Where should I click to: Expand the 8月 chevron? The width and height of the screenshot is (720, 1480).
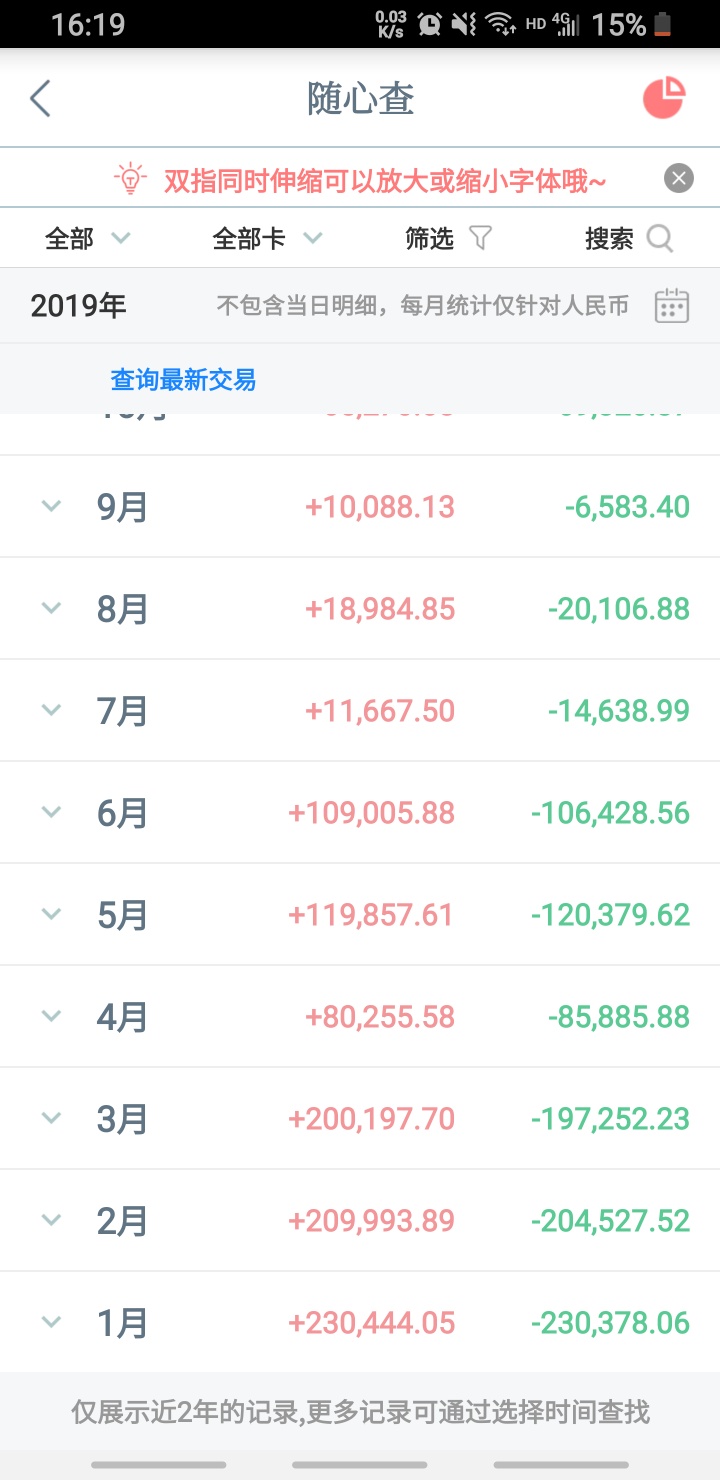[x=51, y=608]
